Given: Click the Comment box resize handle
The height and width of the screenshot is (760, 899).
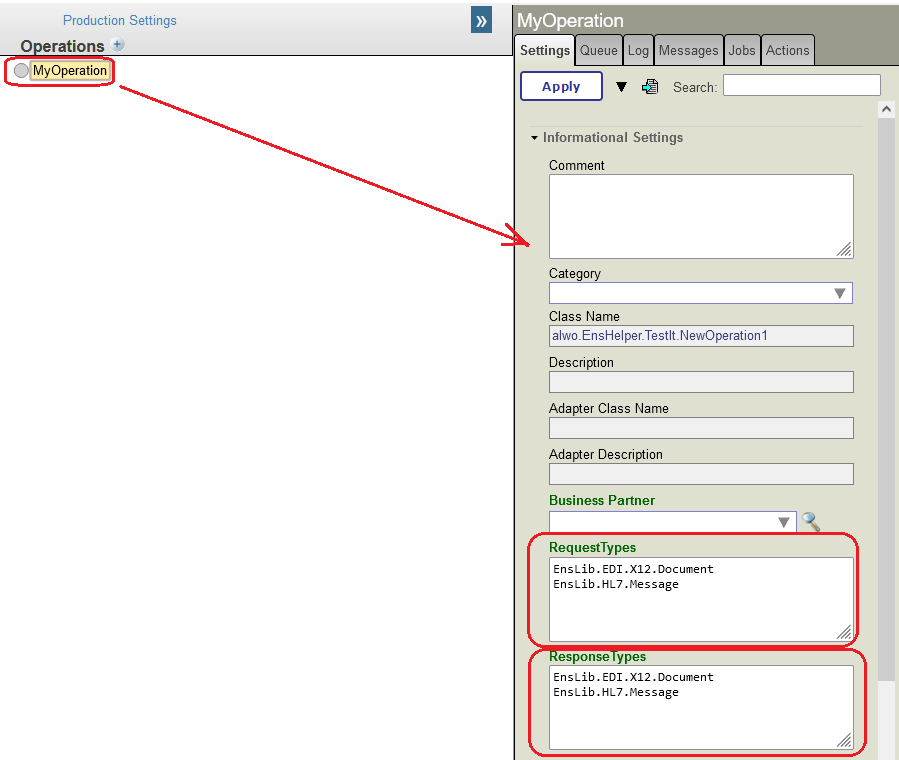Looking at the screenshot, I should pyautogui.click(x=844, y=249).
